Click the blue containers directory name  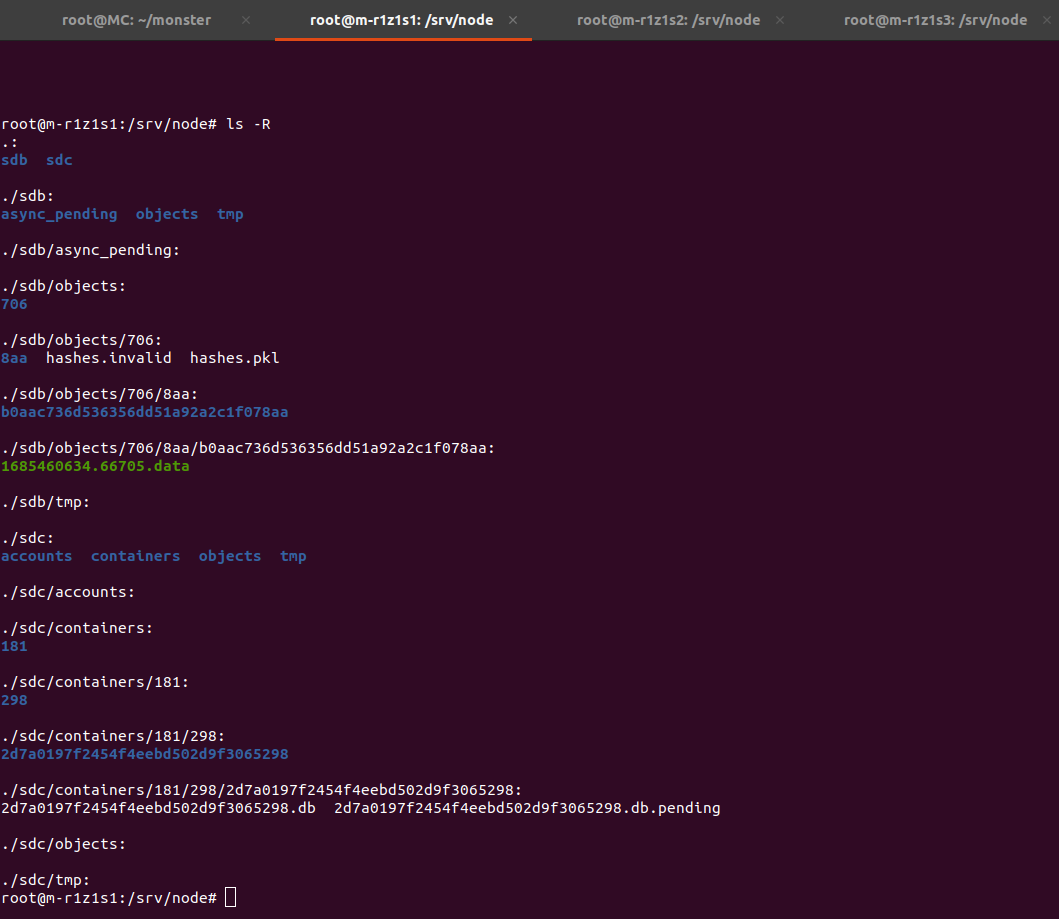coord(135,556)
